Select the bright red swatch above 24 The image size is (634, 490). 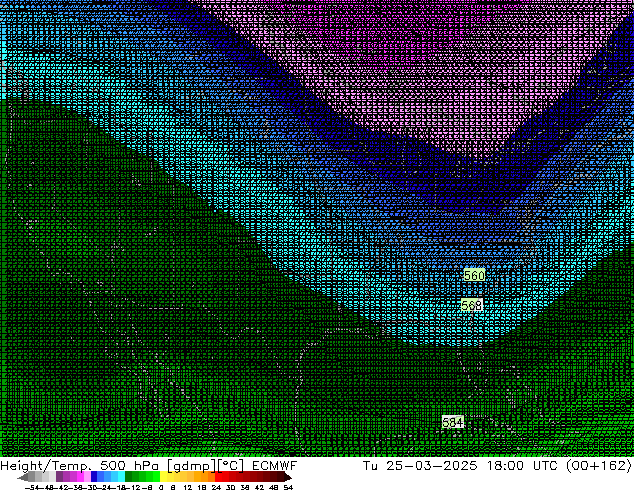pyautogui.click(x=218, y=477)
